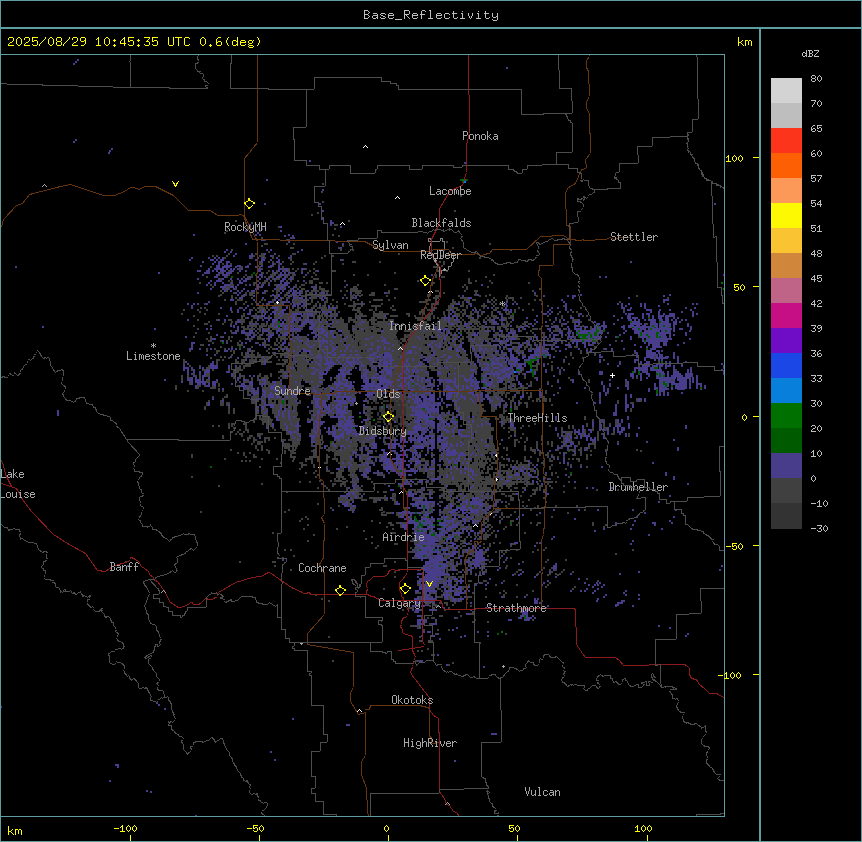Select the Calgary label
Viewport: 862px width, 842px height.
[399, 603]
